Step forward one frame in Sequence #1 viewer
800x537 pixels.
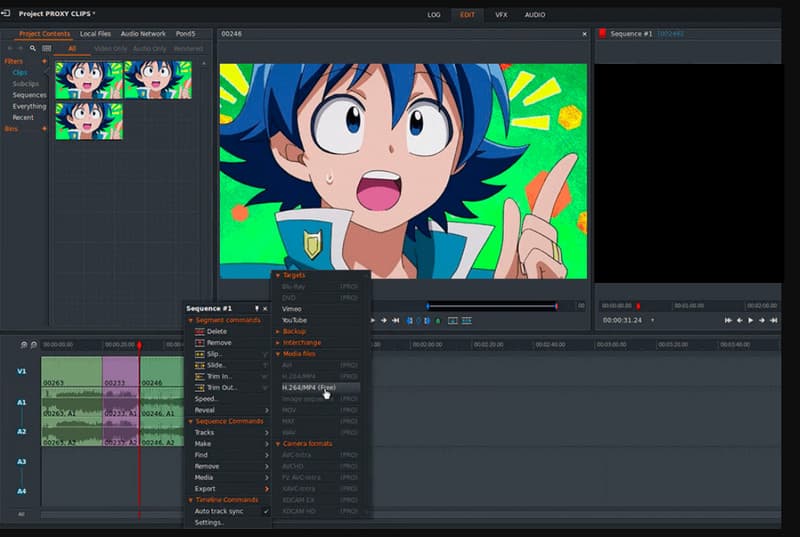pyautogui.click(x=762, y=320)
